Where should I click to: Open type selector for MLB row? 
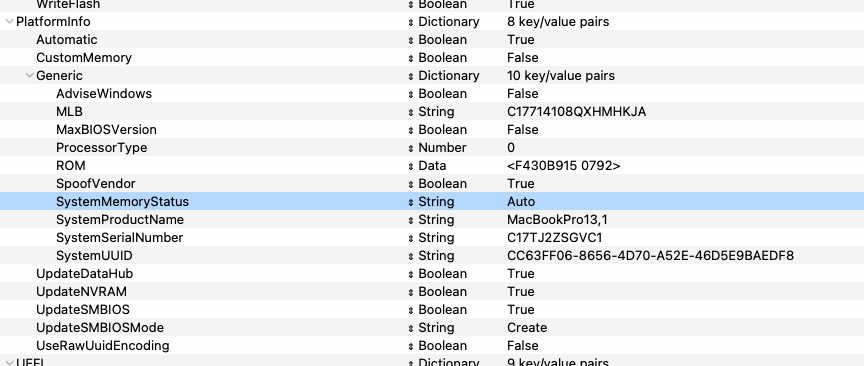411,112
